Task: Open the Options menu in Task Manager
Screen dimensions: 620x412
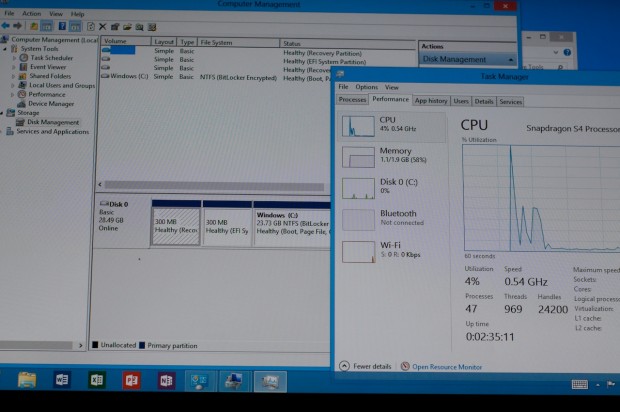Action: tap(367, 87)
